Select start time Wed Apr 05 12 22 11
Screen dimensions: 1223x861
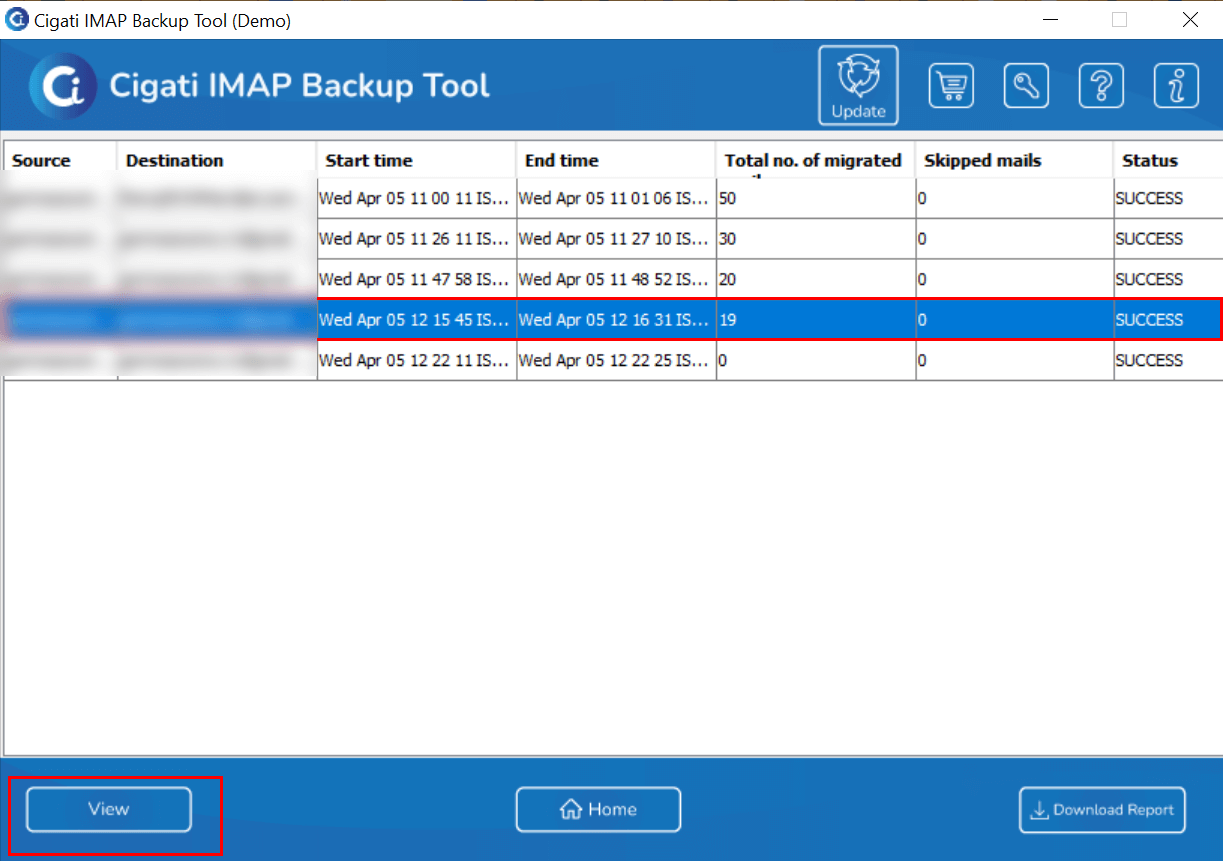pos(417,360)
